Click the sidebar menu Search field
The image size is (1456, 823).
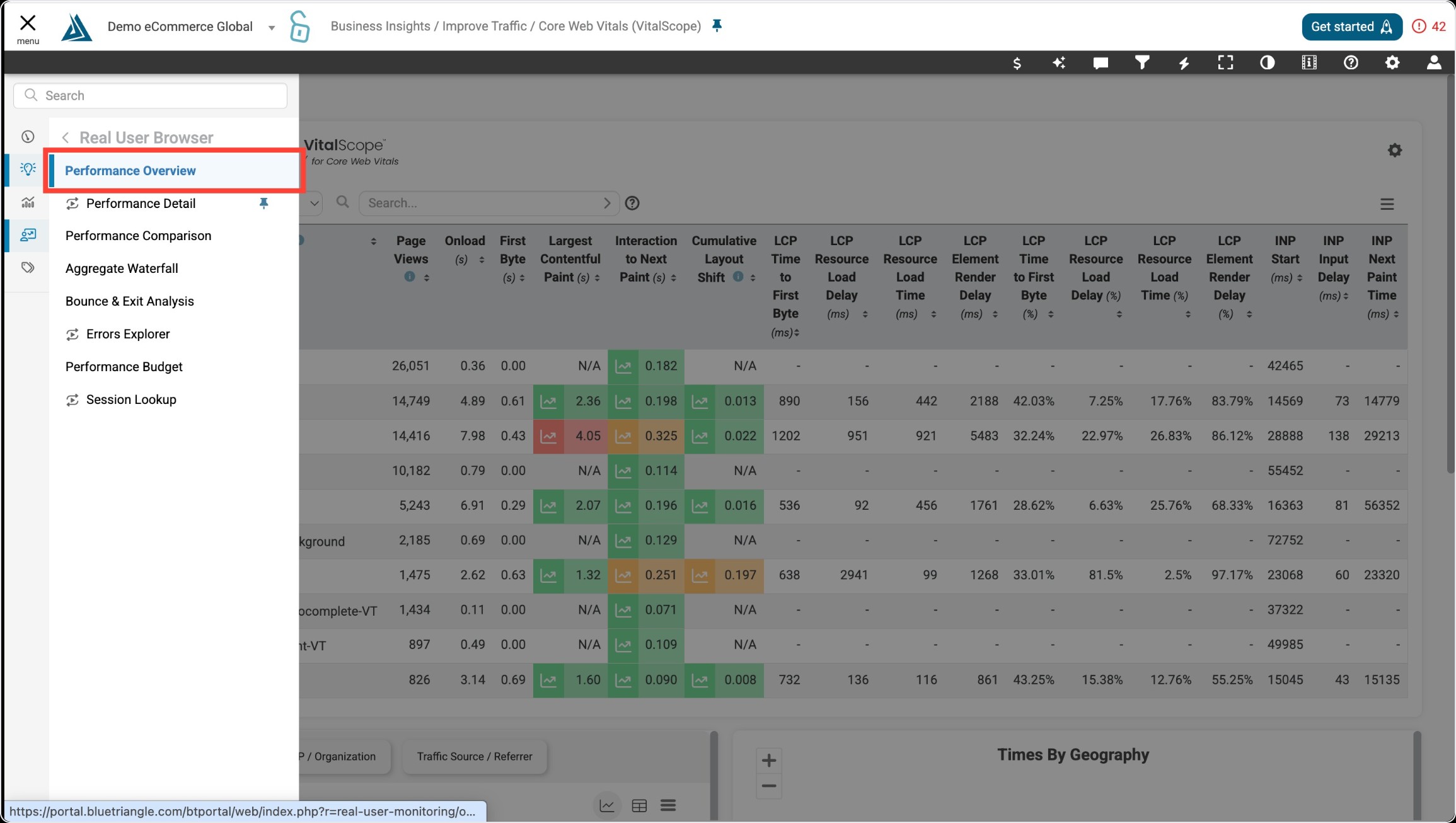pyautogui.click(x=151, y=95)
